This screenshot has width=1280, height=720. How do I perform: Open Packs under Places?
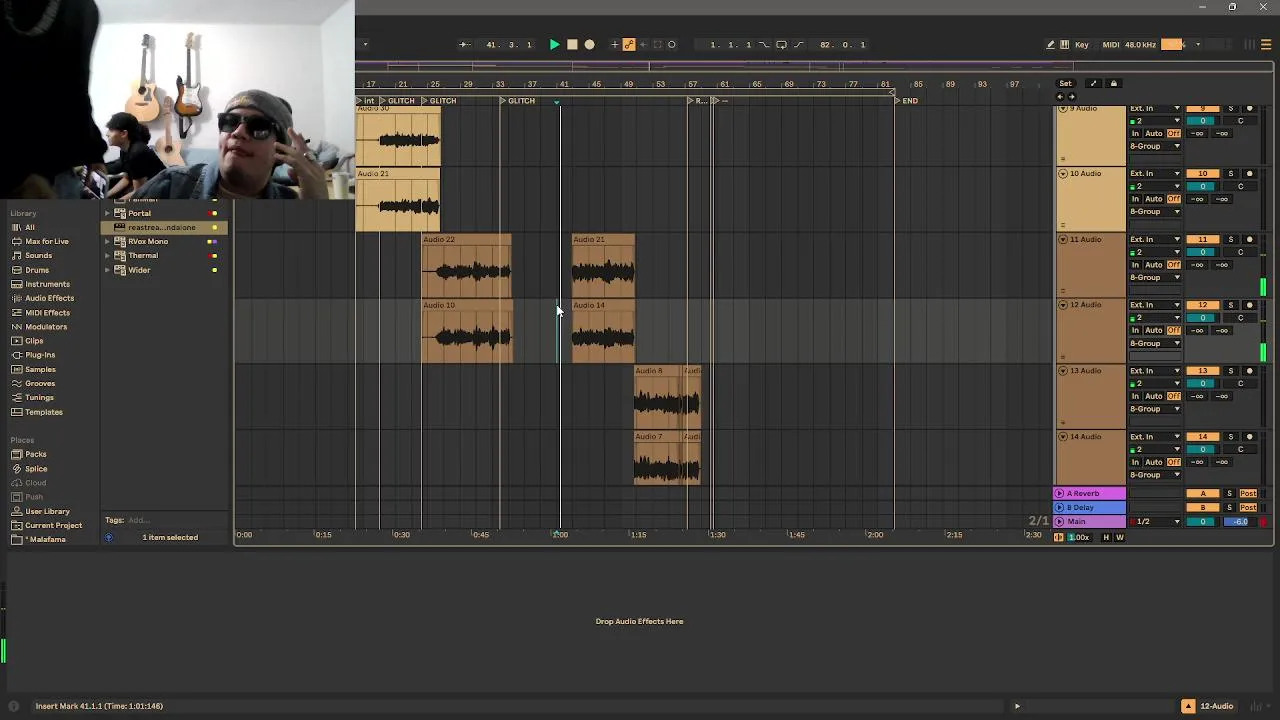[36, 454]
